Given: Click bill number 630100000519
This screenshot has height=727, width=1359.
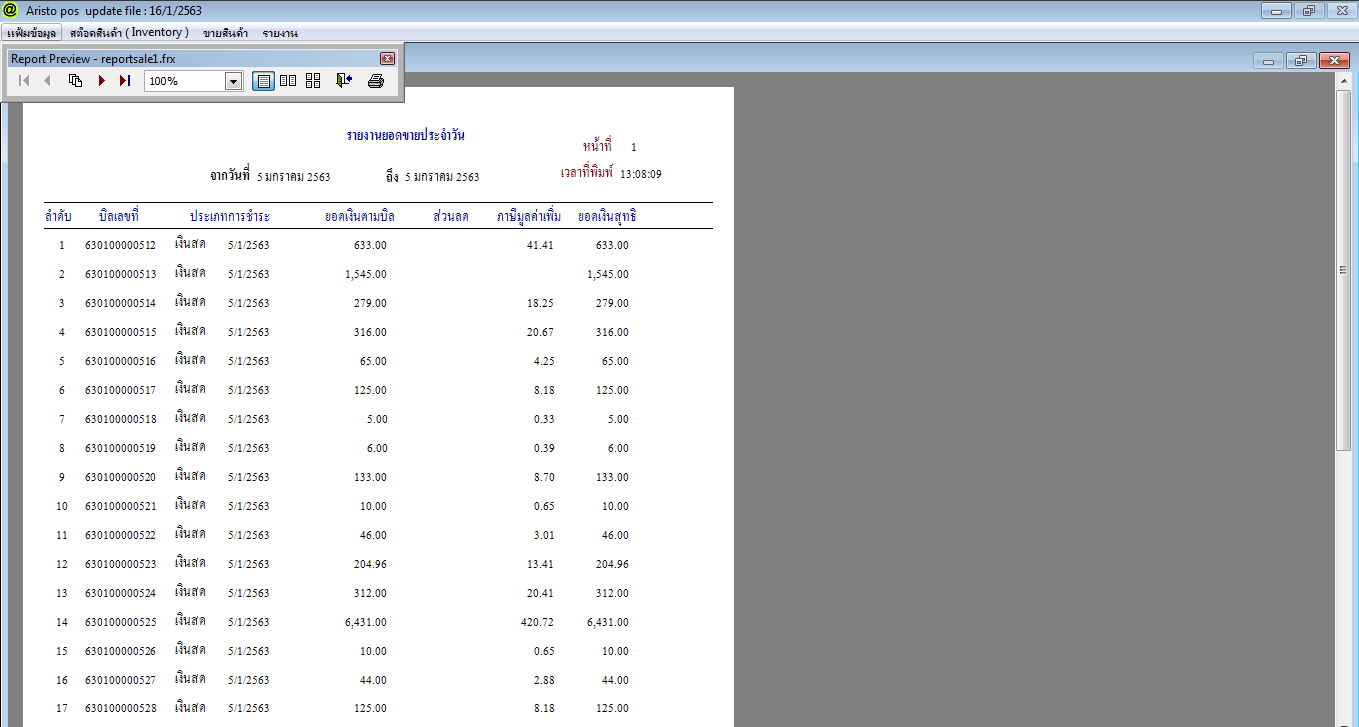Looking at the screenshot, I should 121,448.
